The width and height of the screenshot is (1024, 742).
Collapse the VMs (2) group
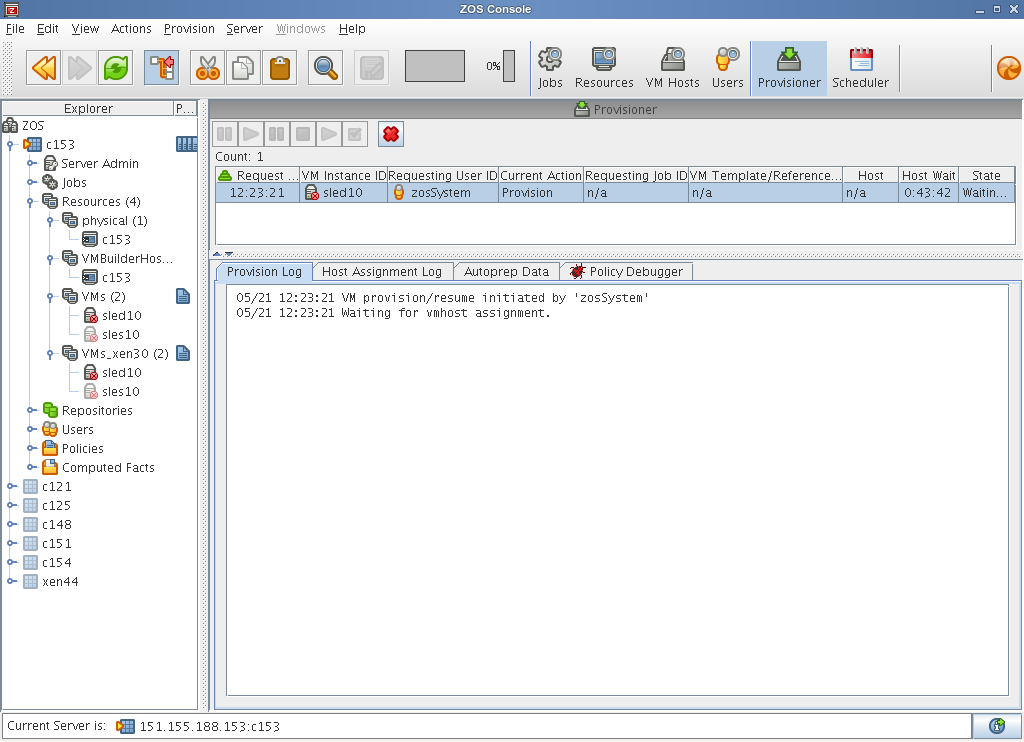50,297
